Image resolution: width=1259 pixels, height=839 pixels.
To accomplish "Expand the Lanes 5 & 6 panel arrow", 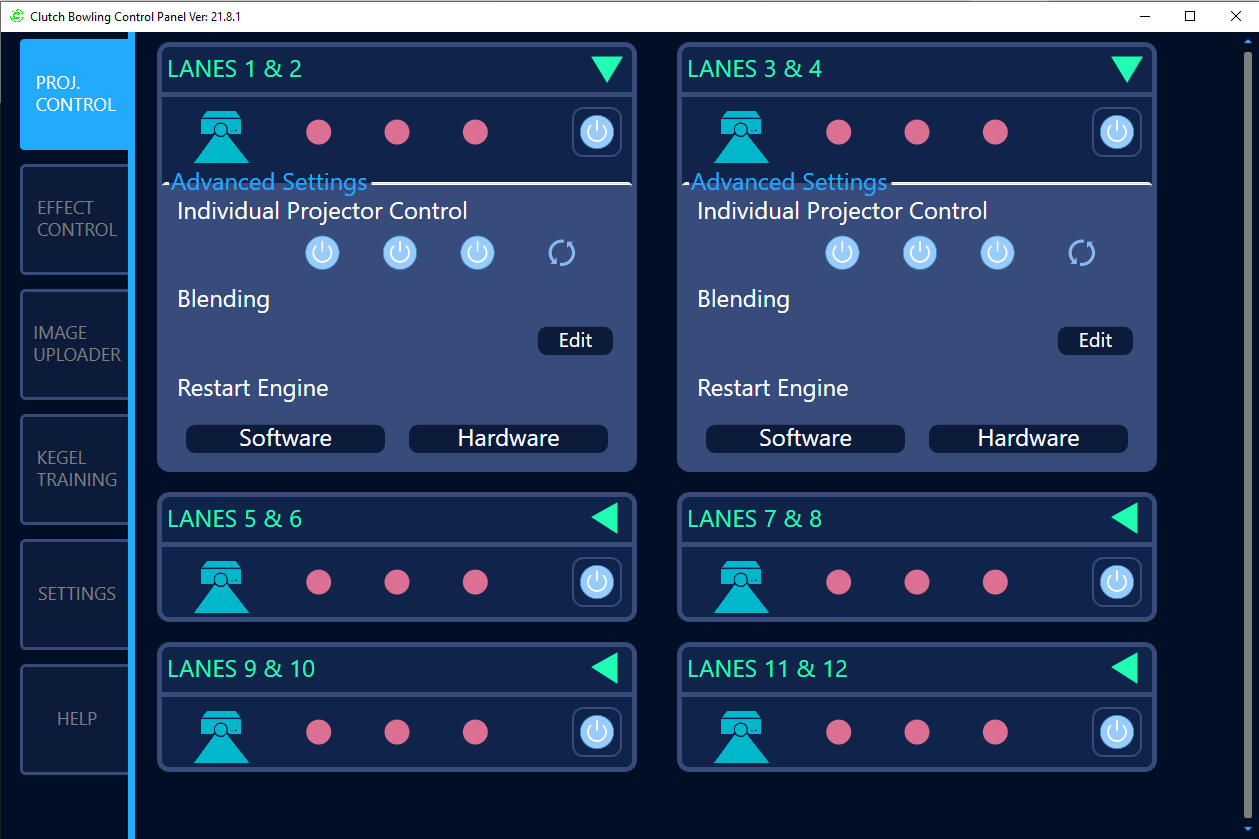I will coord(605,518).
